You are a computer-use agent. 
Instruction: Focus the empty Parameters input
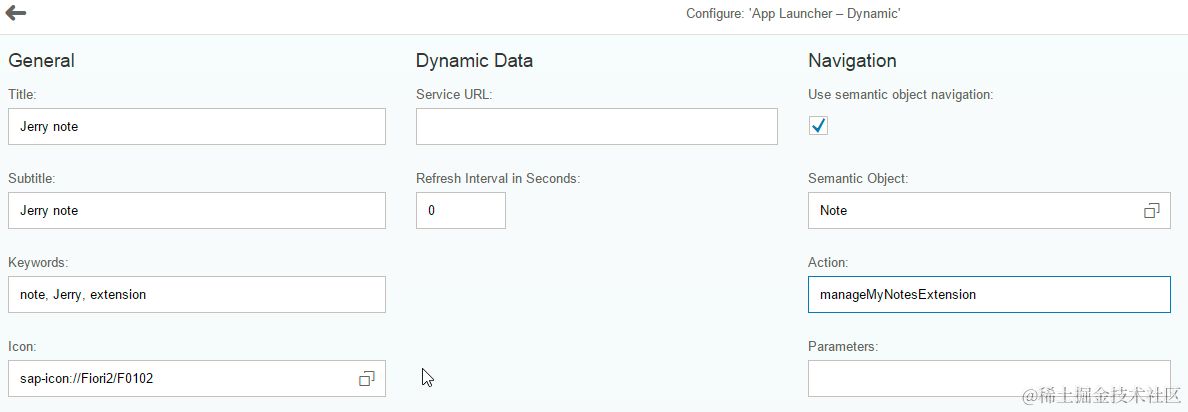tap(988, 379)
